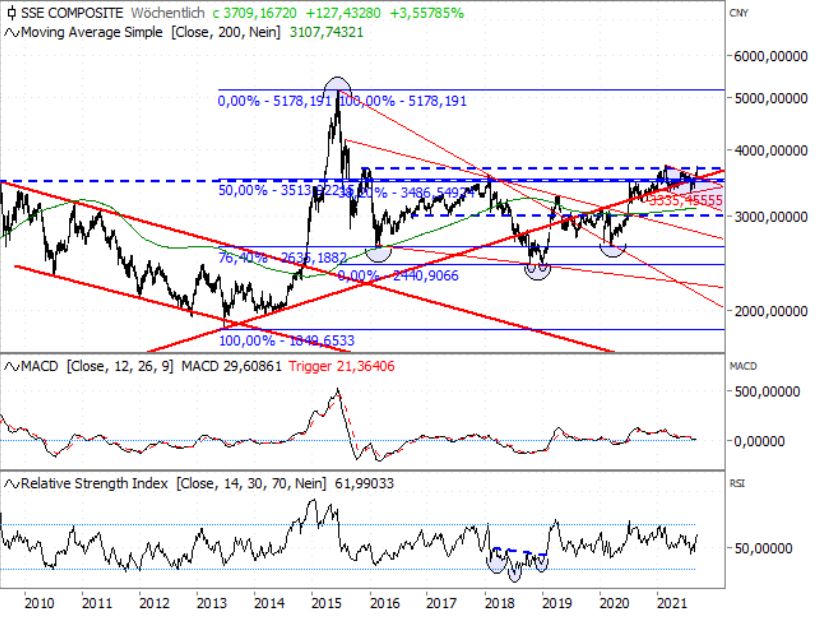The image size is (824, 618).
Task: Click the MACD indicator line icon
Action: pos(12,366)
